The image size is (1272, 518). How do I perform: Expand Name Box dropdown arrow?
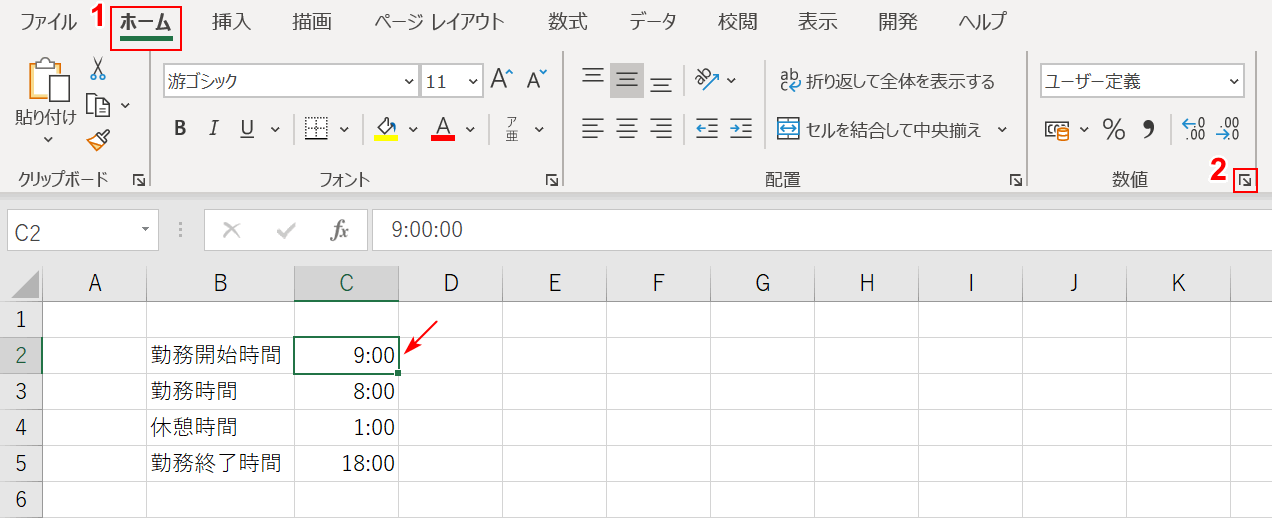(x=146, y=231)
